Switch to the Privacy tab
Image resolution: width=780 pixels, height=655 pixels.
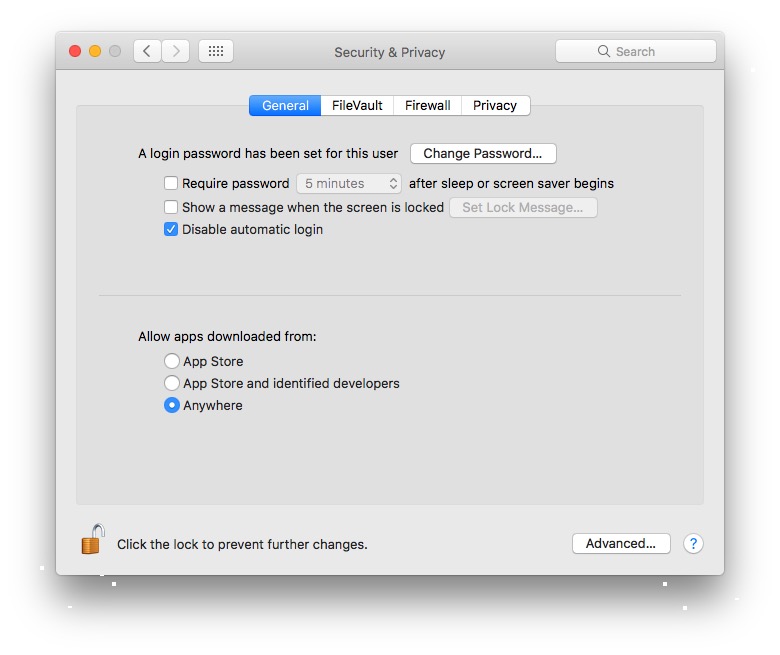[495, 106]
